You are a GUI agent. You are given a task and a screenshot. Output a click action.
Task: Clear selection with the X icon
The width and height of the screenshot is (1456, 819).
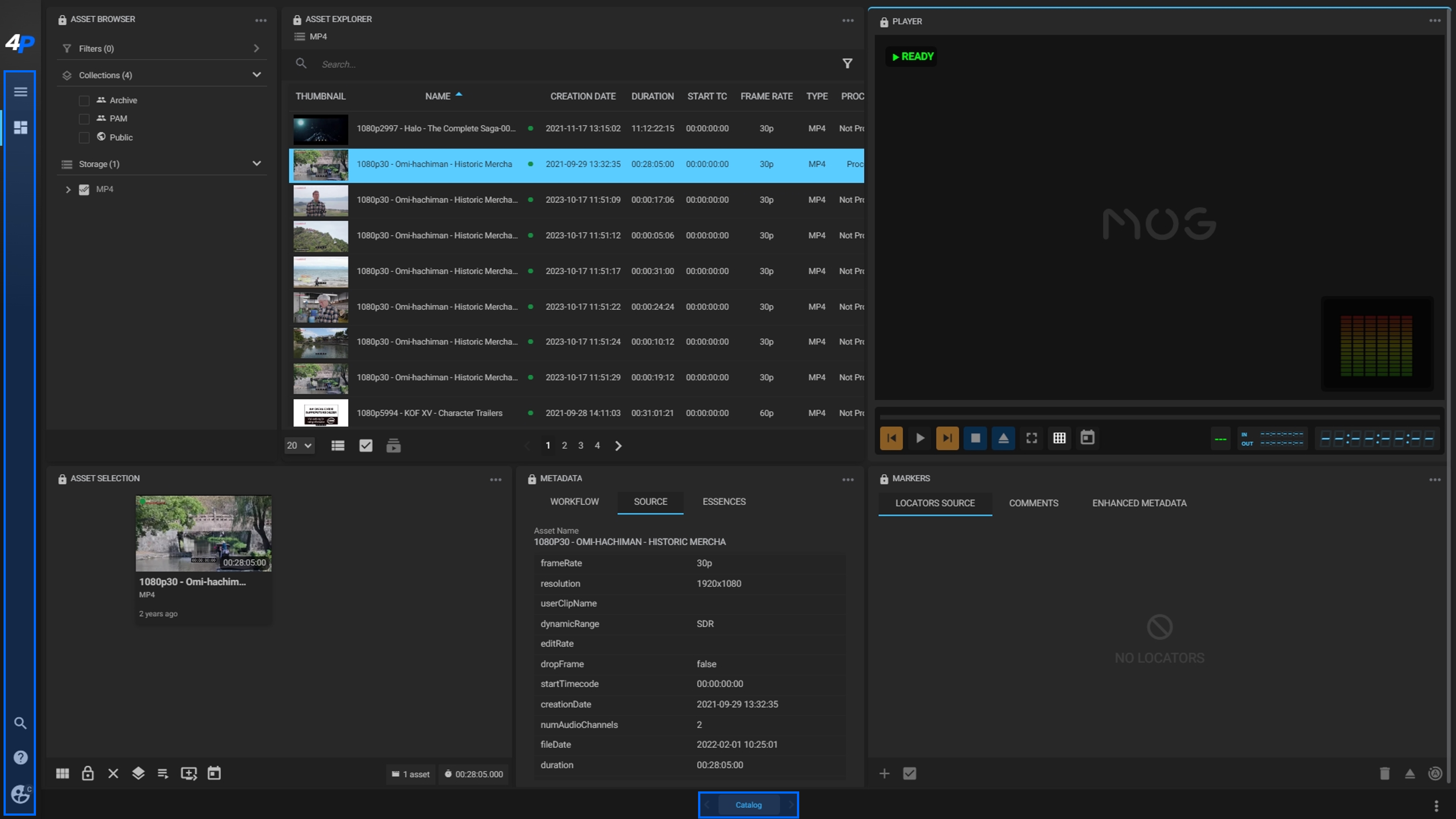[x=113, y=773]
